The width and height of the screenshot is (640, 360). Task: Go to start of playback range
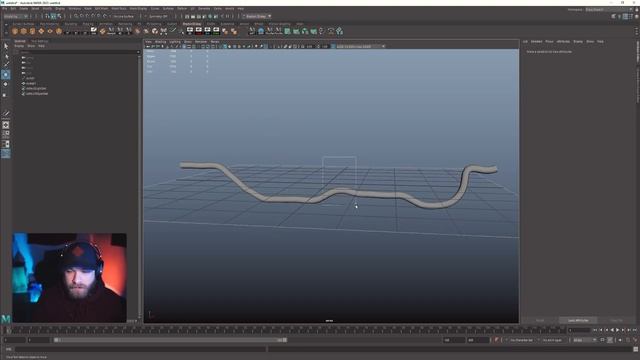click(595, 330)
